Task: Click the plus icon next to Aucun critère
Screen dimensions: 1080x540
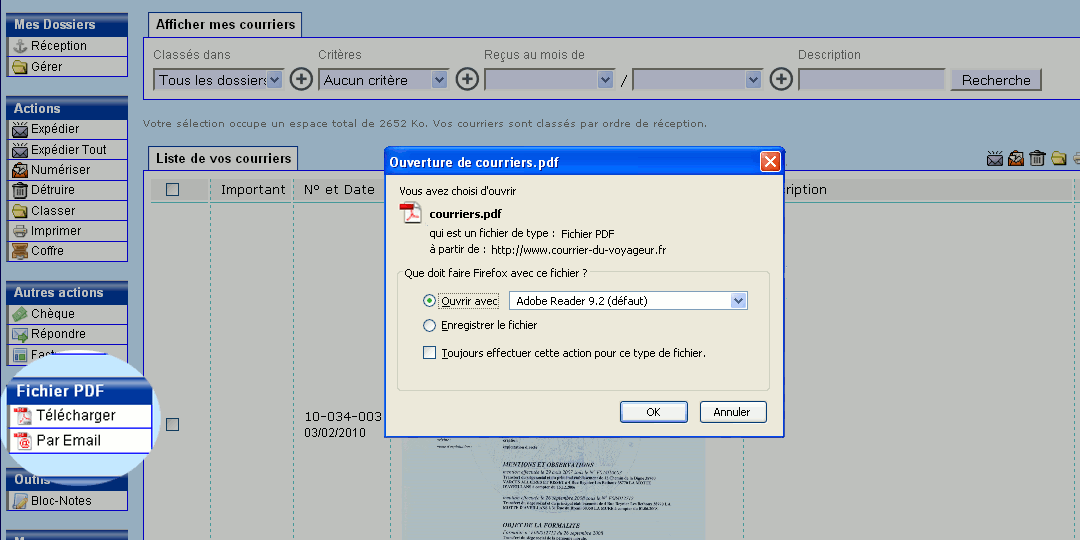Action: click(x=467, y=80)
